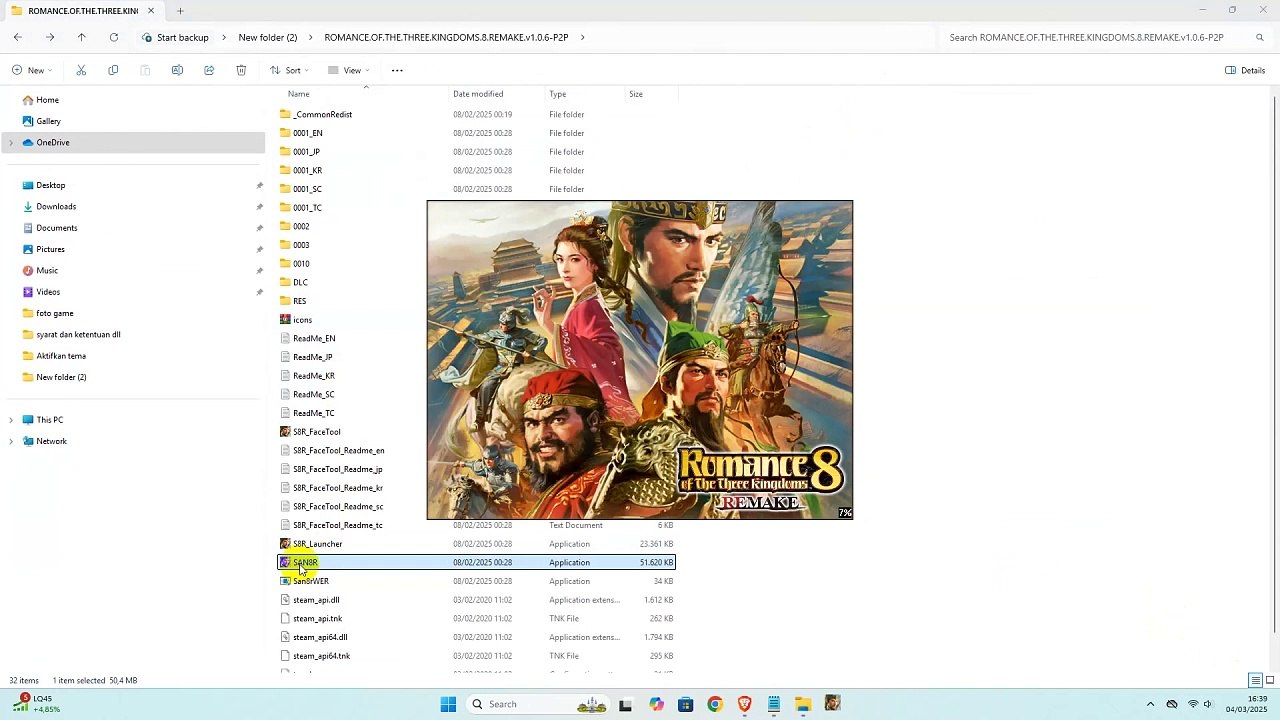Go back with the Back arrow
Image resolution: width=1280 pixels, height=720 pixels.
pyautogui.click(x=18, y=37)
